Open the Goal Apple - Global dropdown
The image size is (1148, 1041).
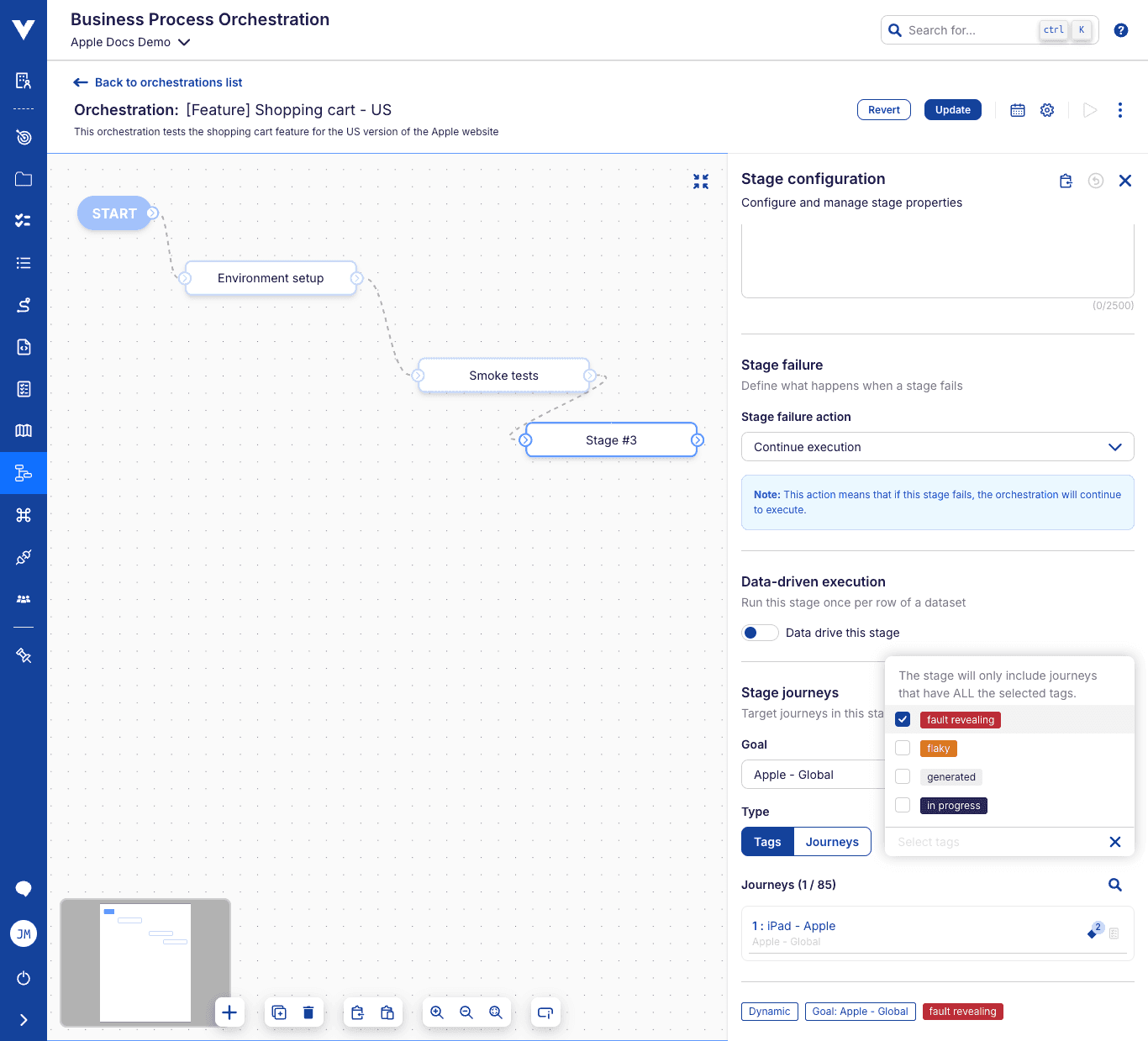click(813, 775)
